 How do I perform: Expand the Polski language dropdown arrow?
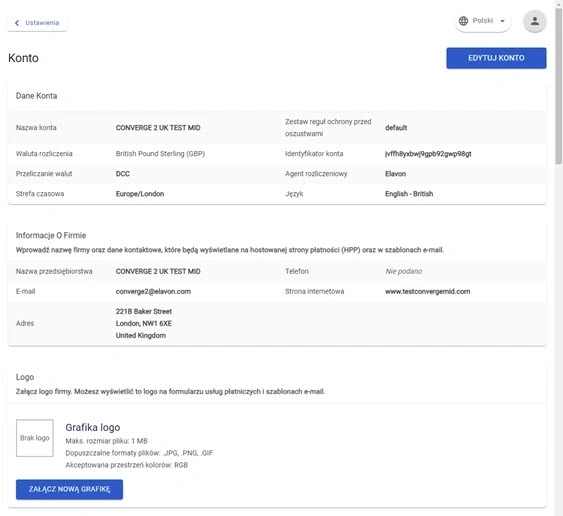[502, 21]
